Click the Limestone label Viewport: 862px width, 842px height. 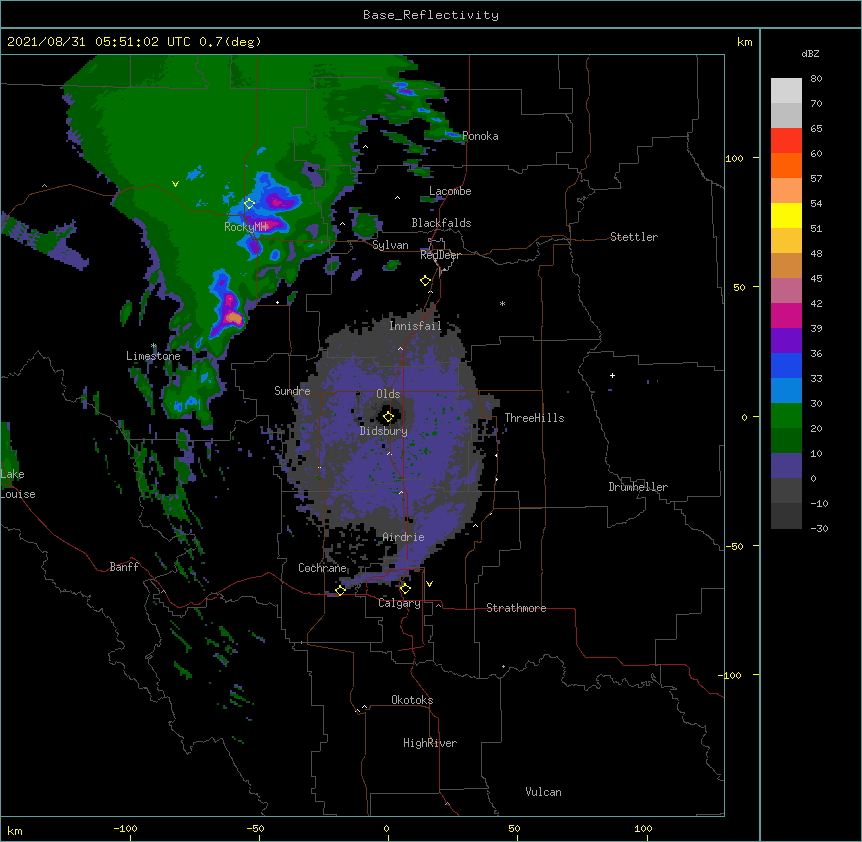point(153,356)
